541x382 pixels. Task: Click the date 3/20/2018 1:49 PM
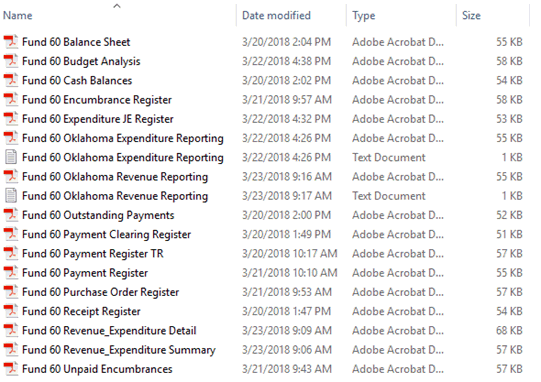pos(286,234)
